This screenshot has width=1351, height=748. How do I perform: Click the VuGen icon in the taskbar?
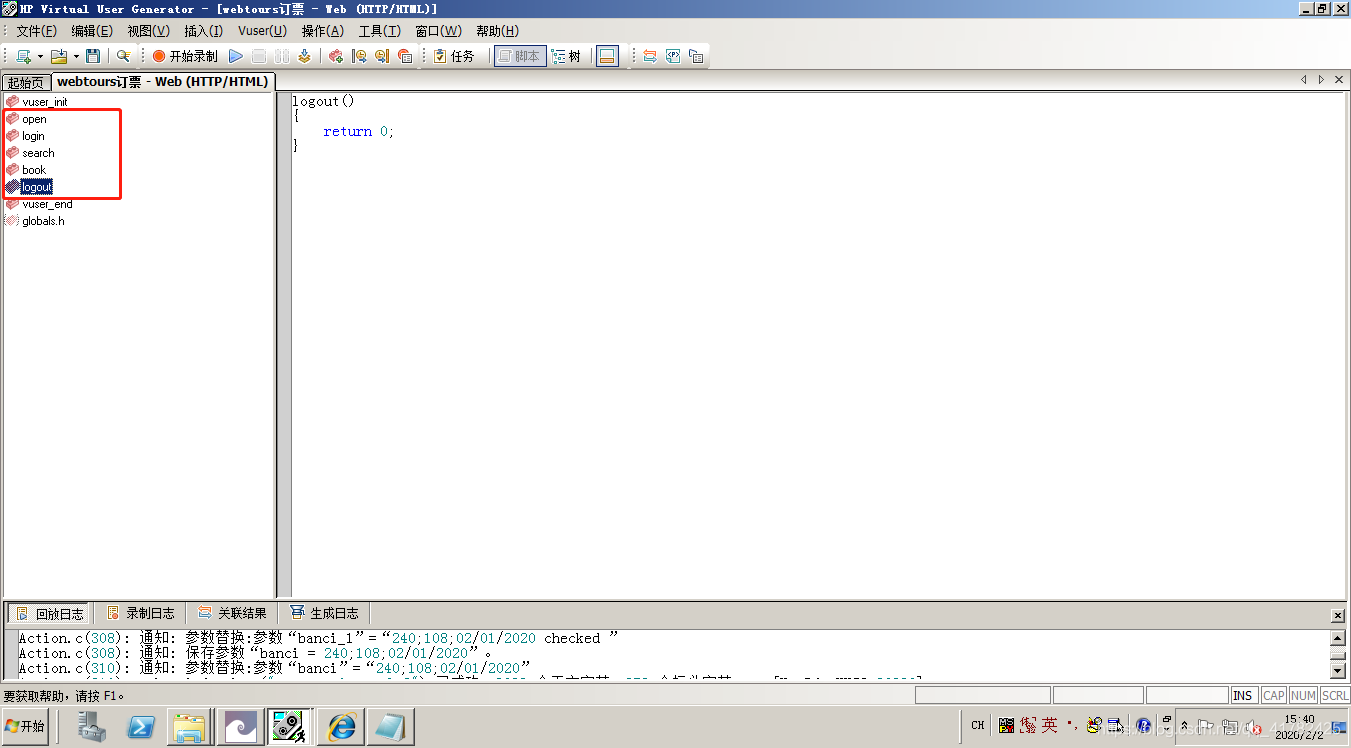click(290, 727)
